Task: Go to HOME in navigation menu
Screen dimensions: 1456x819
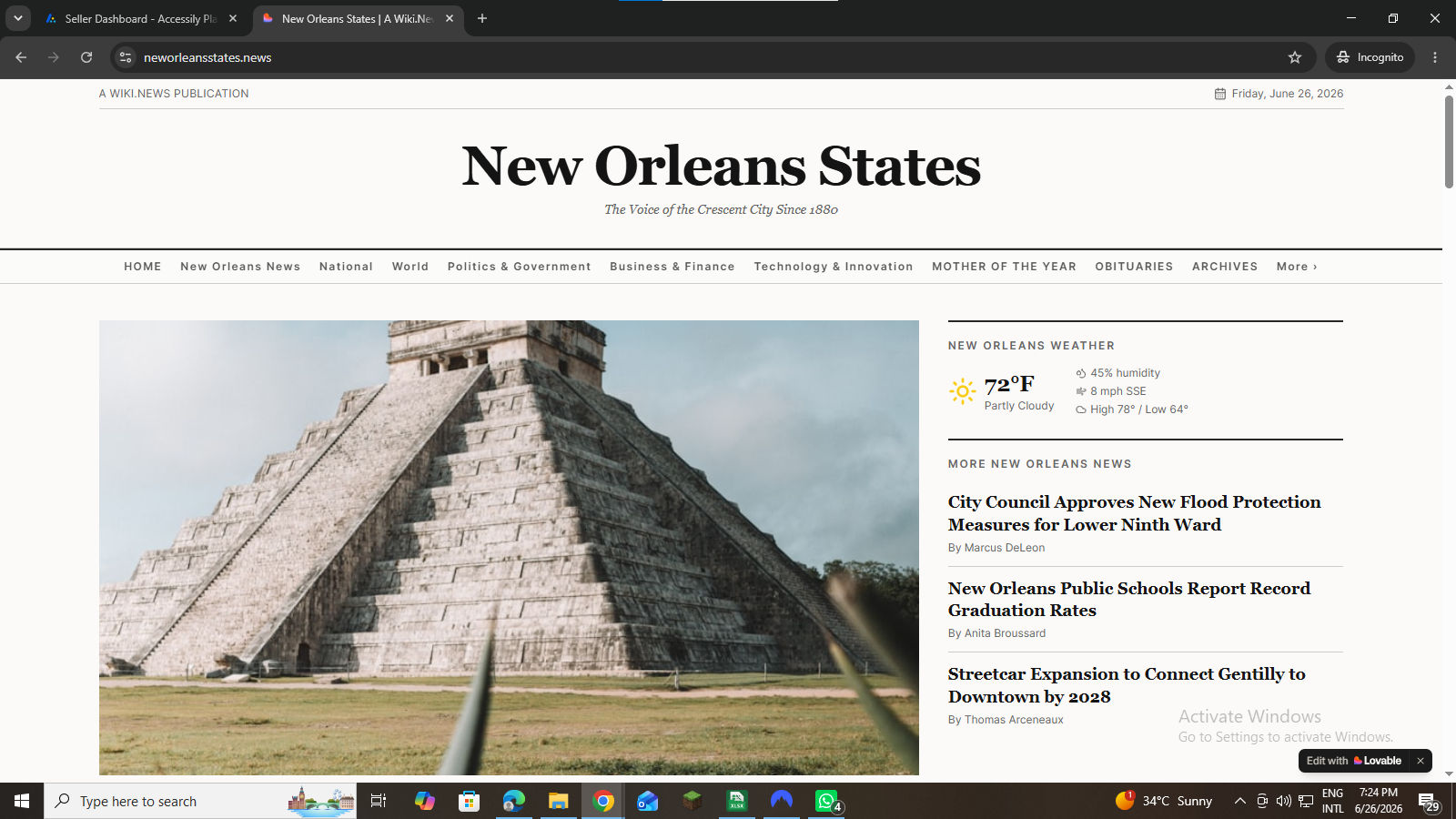Action: coord(143,267)
